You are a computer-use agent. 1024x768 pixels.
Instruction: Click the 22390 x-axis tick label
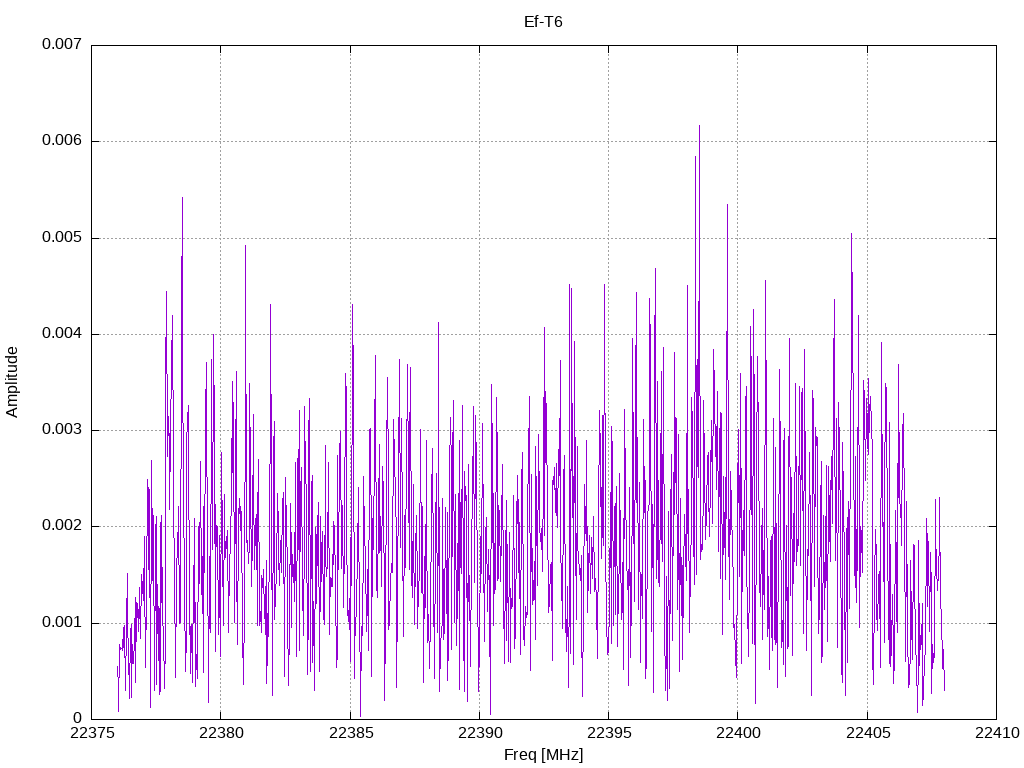(480, 733)
